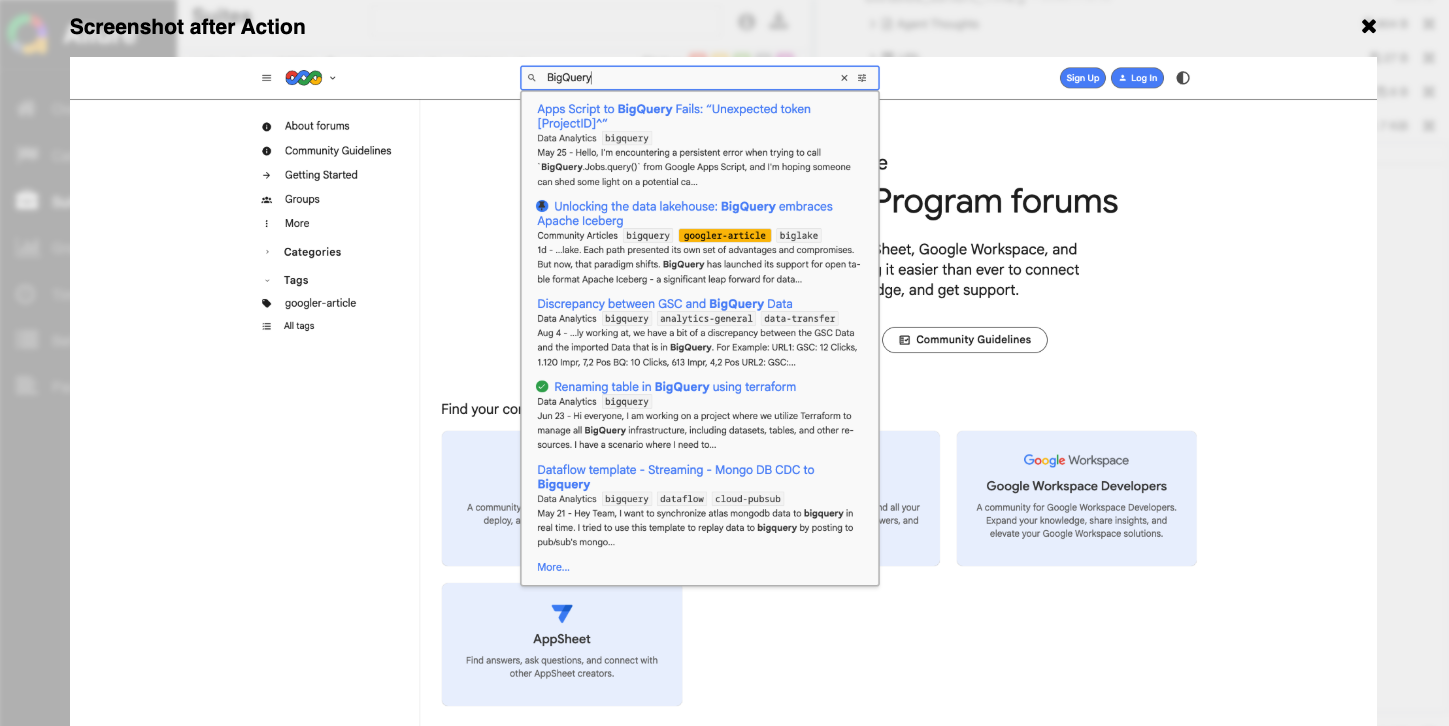
Task: Click the arrow icon beside Getting Started
Action: point(266,175)
